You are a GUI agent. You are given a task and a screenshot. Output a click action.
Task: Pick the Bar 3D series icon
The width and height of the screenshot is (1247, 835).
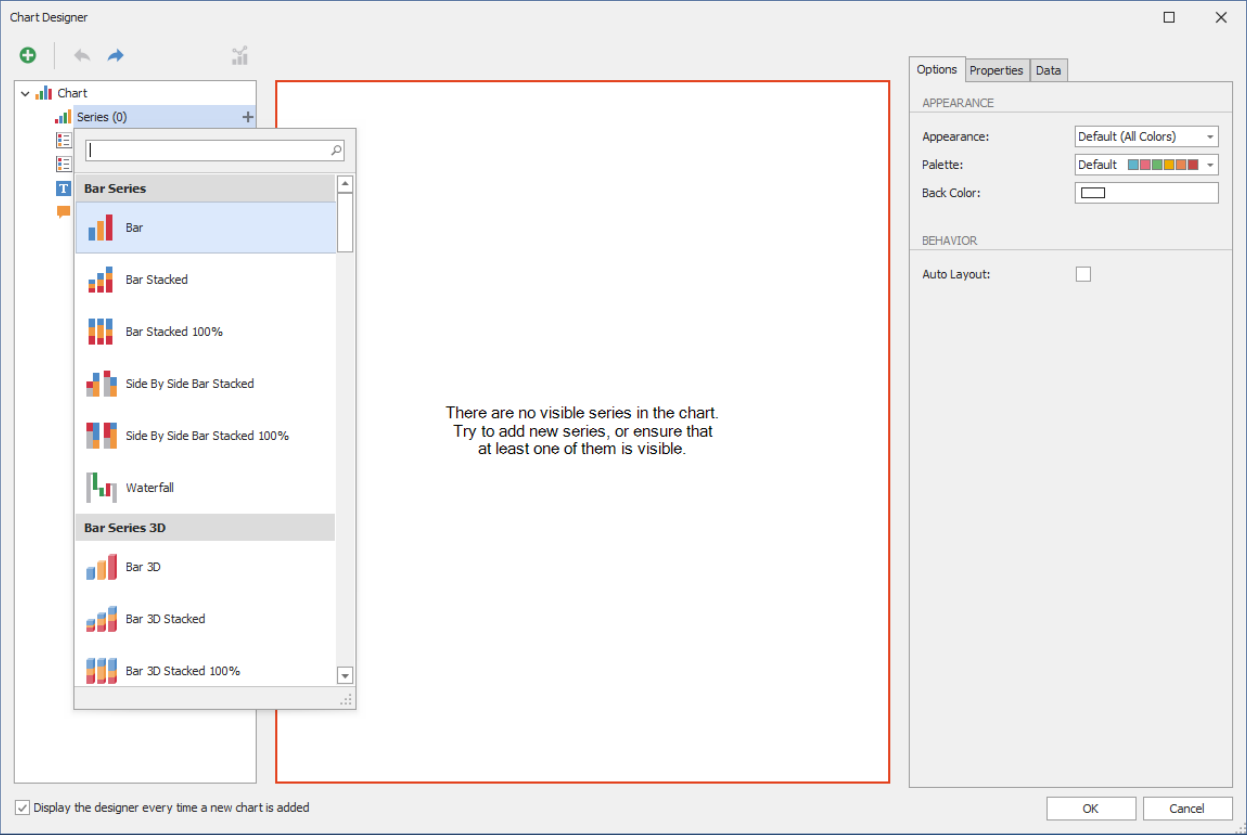pos(101,567)
